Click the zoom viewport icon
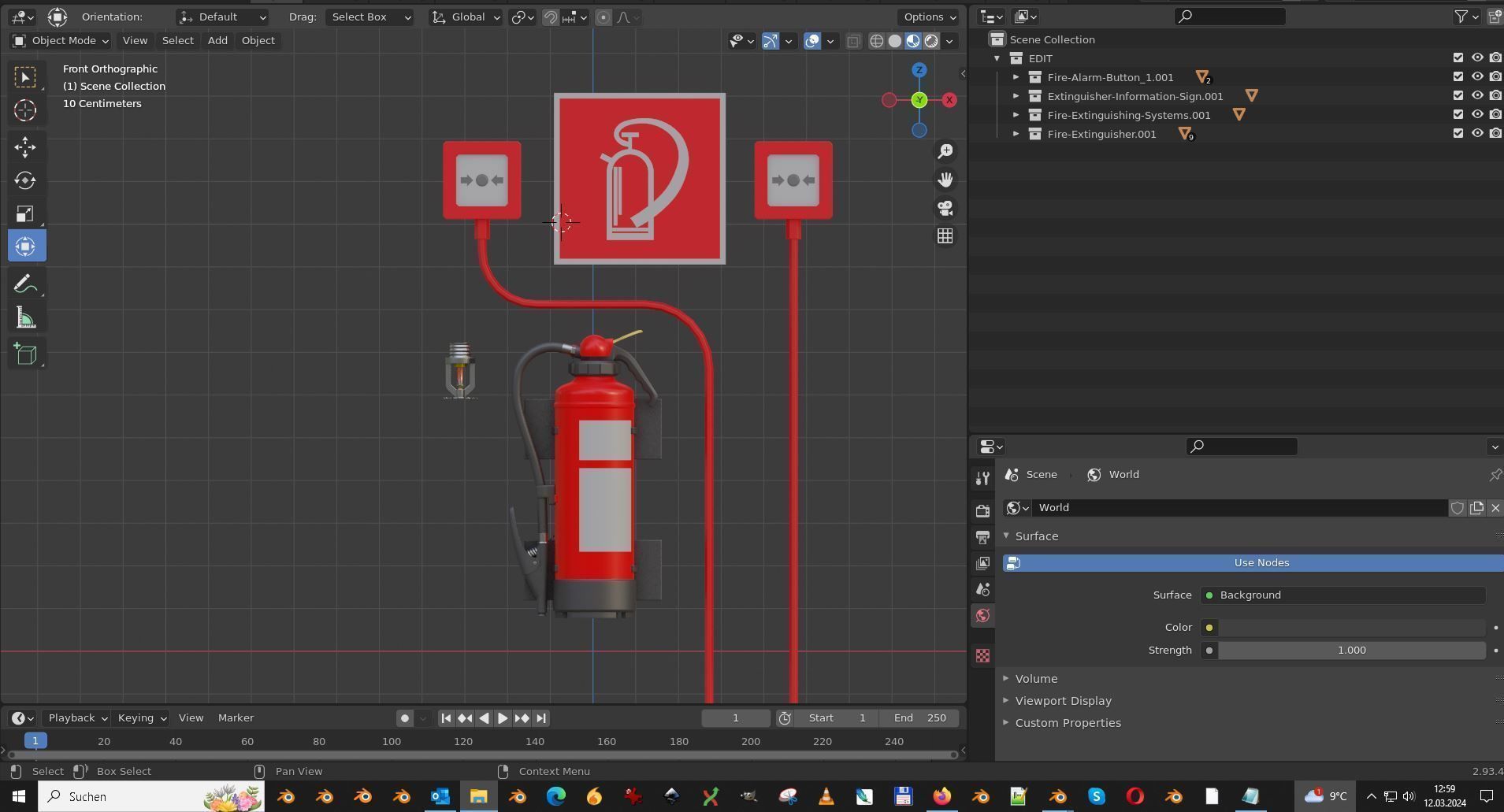This screenshot has width=1504, height=812. tap(945, 151)
